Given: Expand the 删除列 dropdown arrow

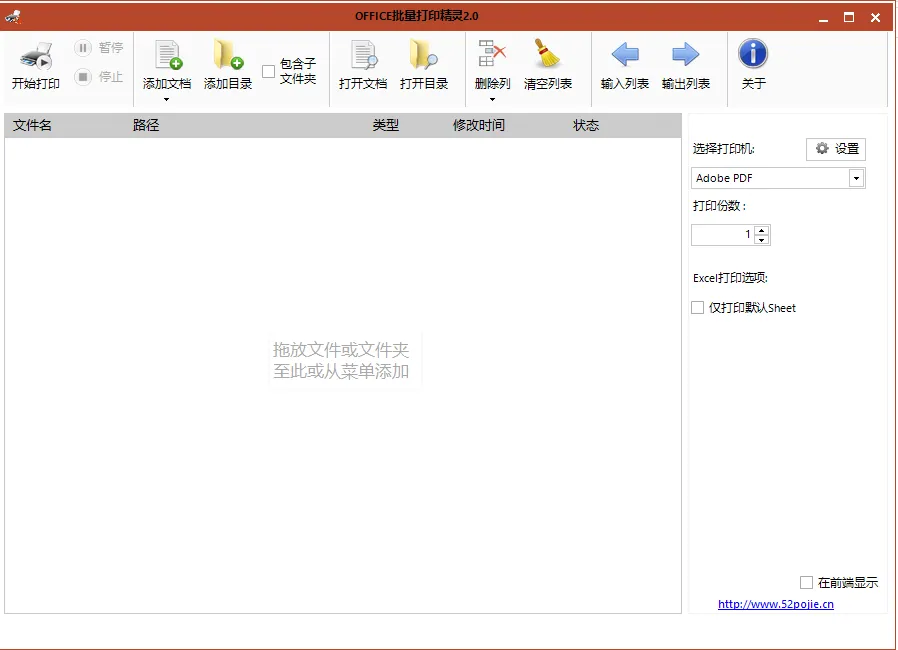Looking at the screenshot, I should 492,100.
